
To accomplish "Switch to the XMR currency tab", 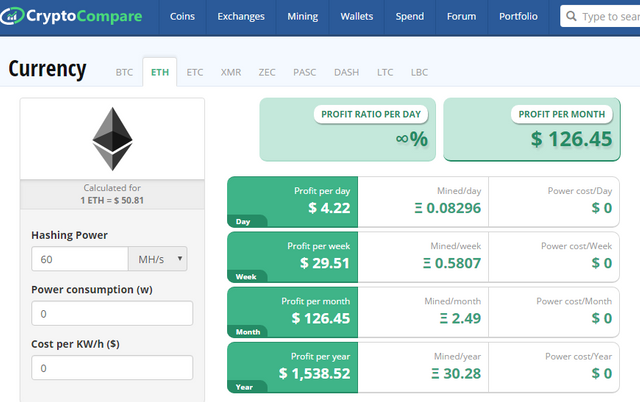I will [x=231, y=72].
